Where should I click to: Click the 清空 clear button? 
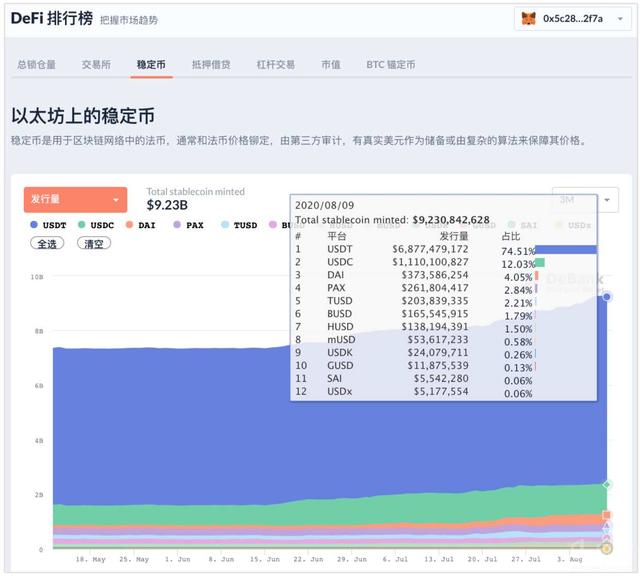click(94, 244)
